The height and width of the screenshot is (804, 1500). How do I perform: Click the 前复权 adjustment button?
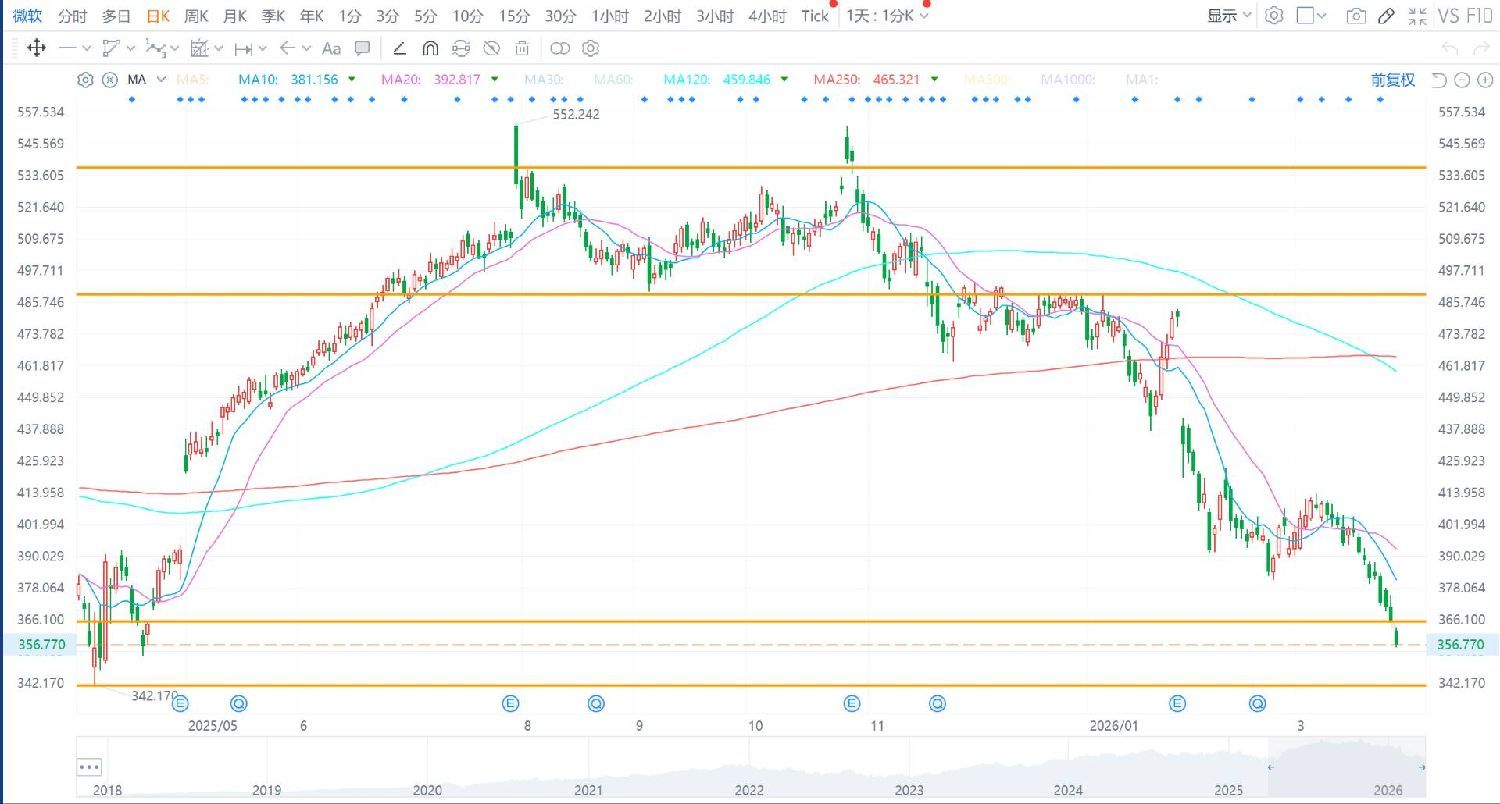click(1392, 80)
